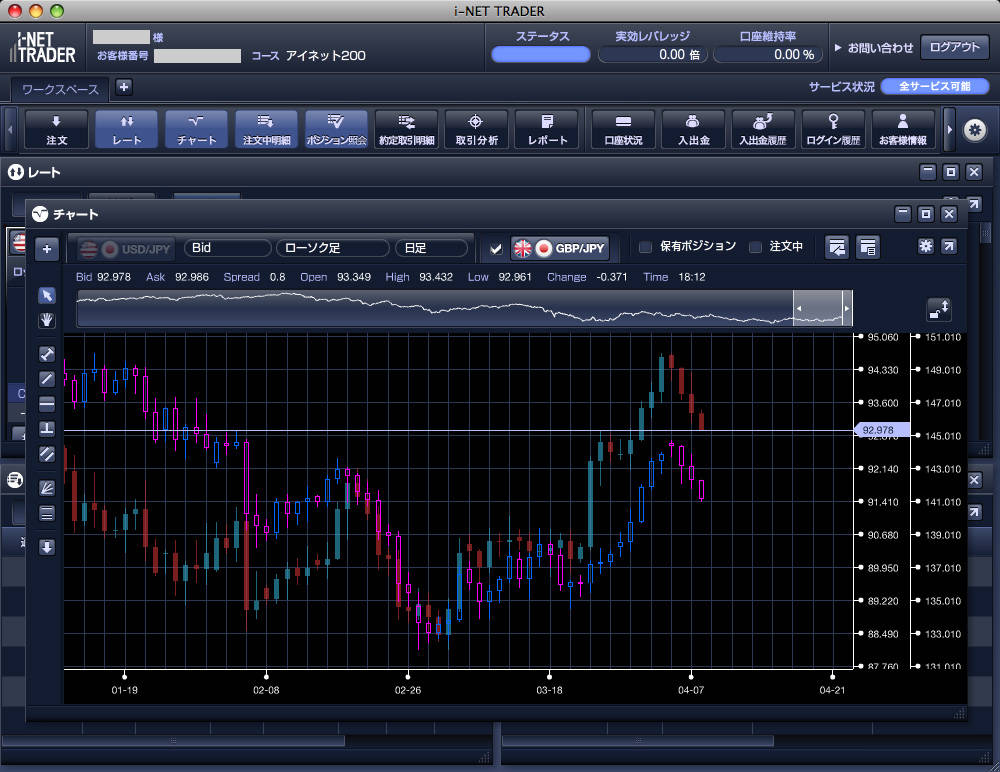Click the chart scale toggle icon
Screen dimensions: 1000x772
pyautogui.click(x=939, y=309)
